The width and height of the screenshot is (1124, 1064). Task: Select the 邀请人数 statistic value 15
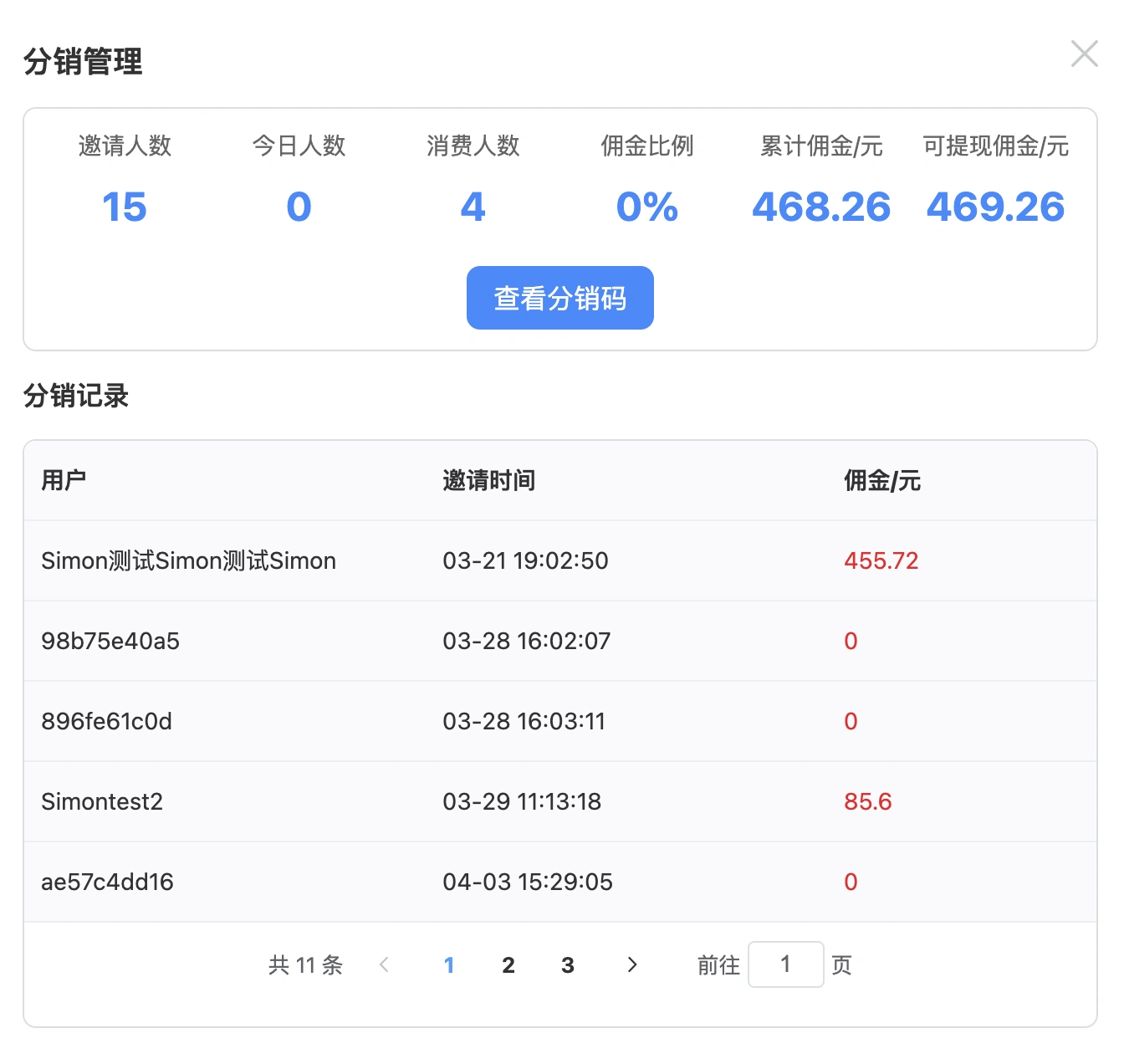pyautogui.click(x=124, y=207)
